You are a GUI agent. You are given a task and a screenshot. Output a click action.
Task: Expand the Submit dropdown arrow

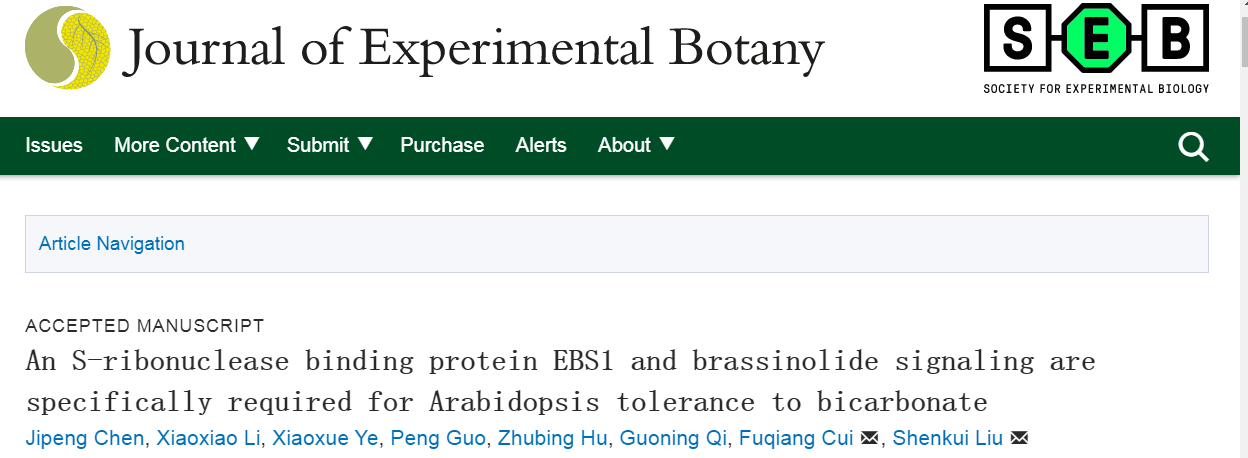(365, 144)
